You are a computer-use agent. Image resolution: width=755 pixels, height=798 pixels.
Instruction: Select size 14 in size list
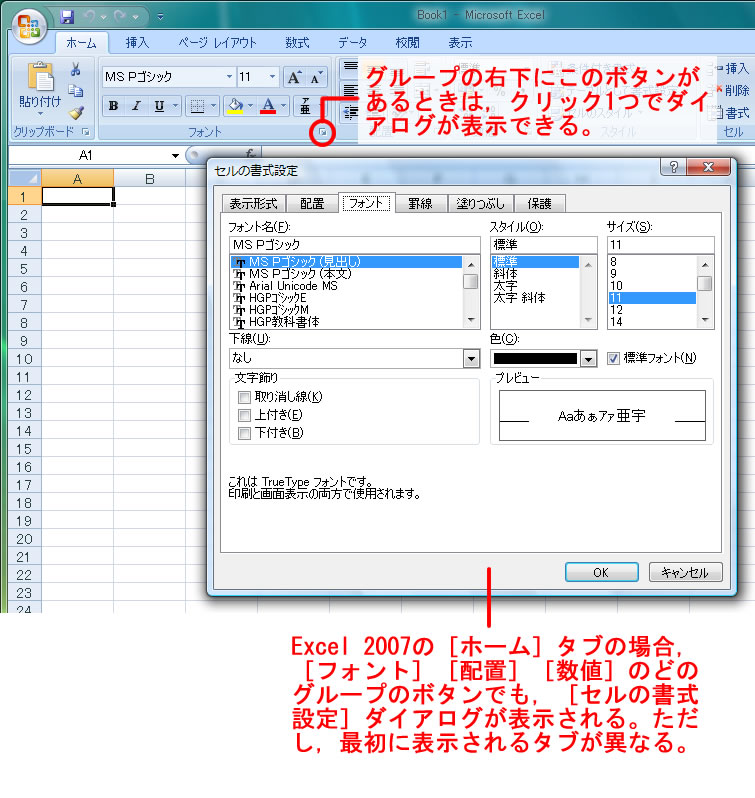(x=616, y=322)
